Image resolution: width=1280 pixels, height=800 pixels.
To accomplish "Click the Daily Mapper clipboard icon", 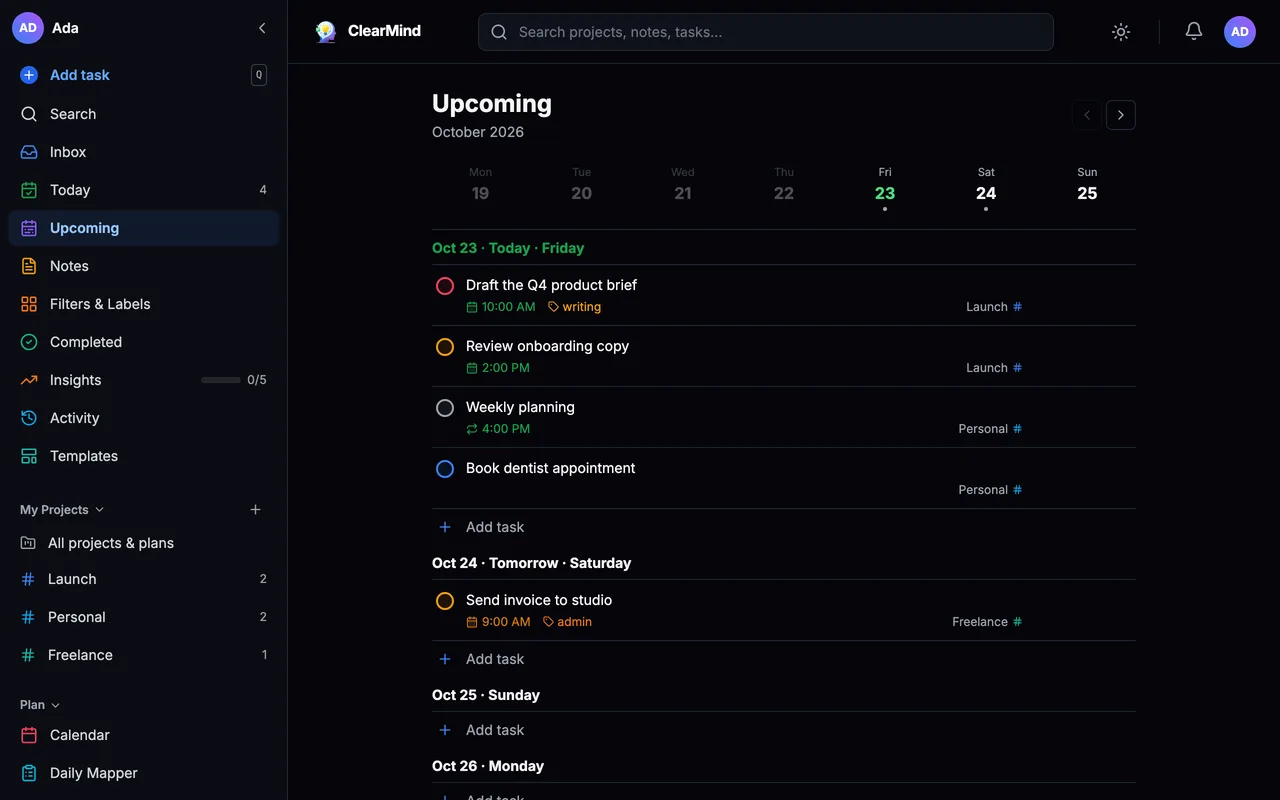I will point(29,773).
